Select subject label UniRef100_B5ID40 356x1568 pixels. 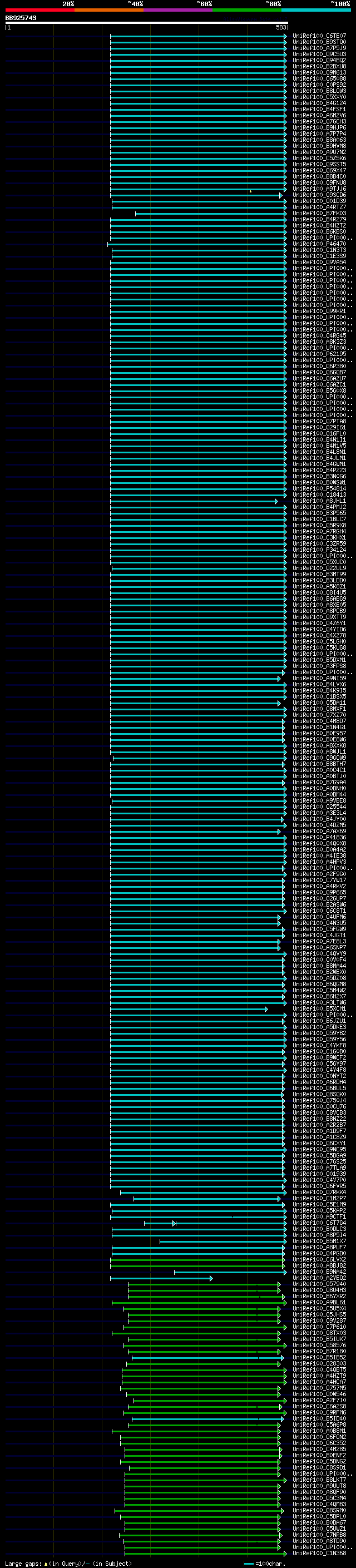point(319,1418)
